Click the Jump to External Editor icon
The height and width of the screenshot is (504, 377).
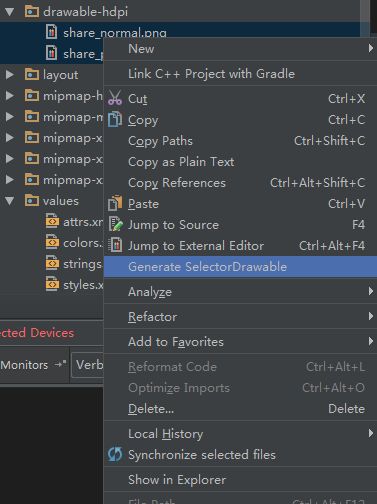click(x=116, y=245)
